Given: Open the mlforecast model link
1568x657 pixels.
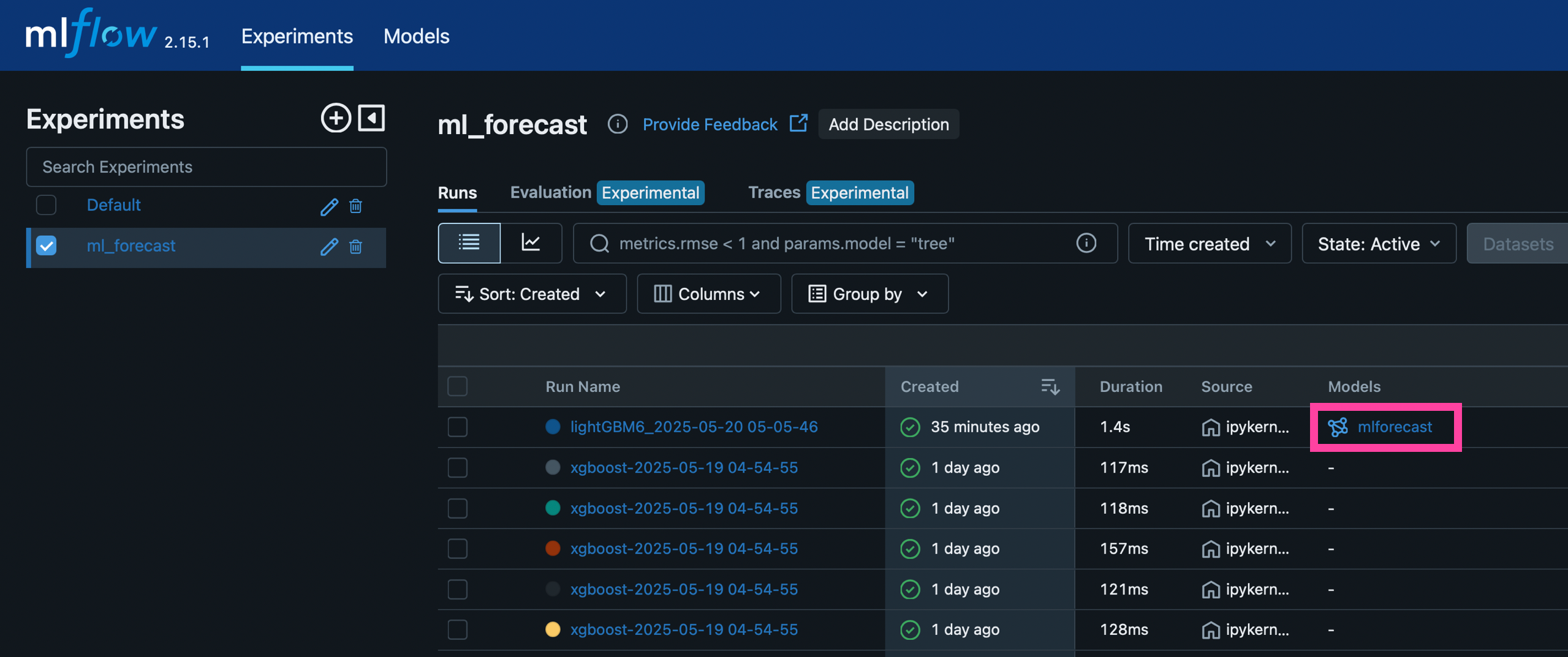Looking at the screenshot, I should (x=1395, y=427).
